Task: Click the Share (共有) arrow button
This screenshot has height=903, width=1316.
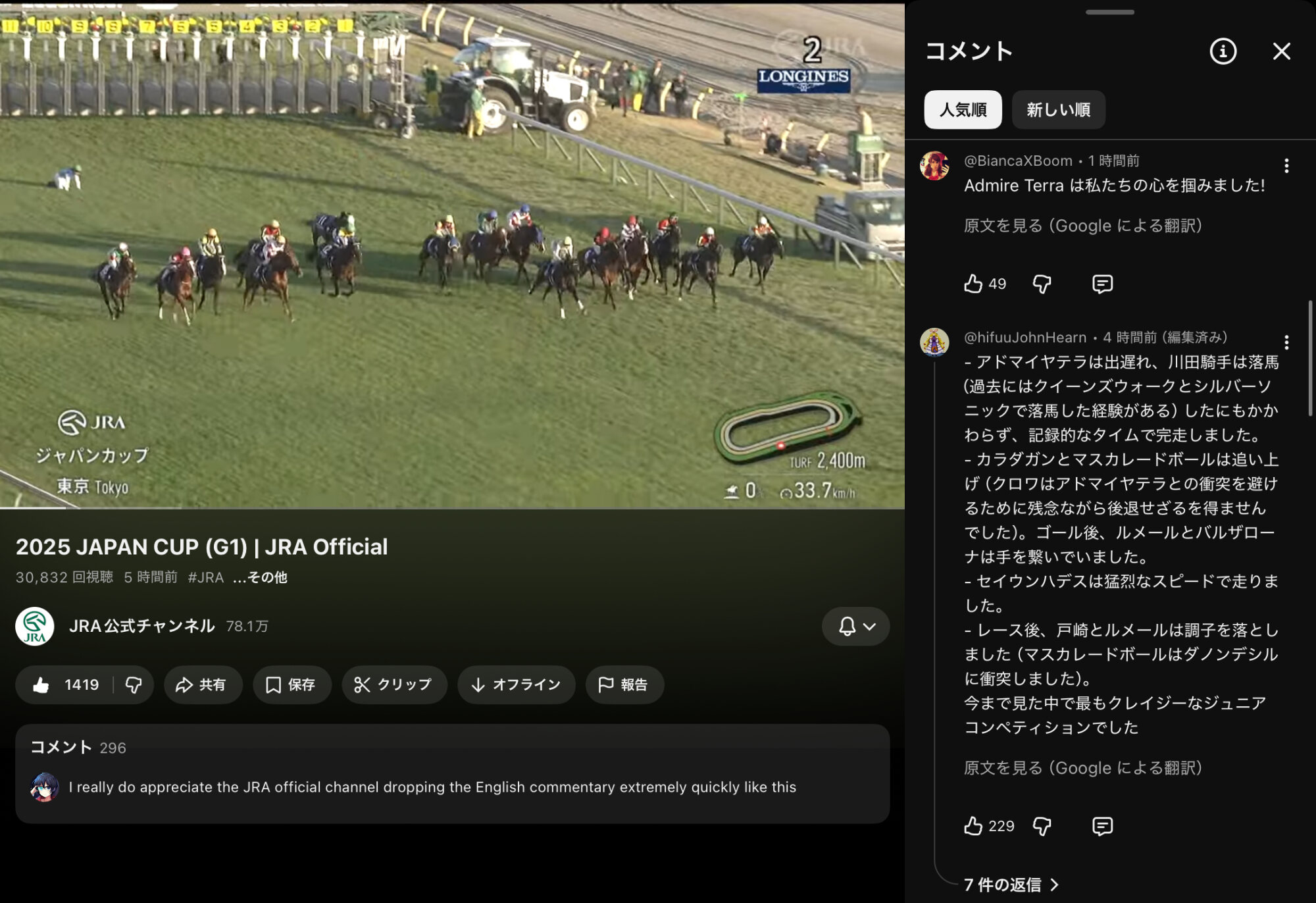Action: click(x=202, y=685)
